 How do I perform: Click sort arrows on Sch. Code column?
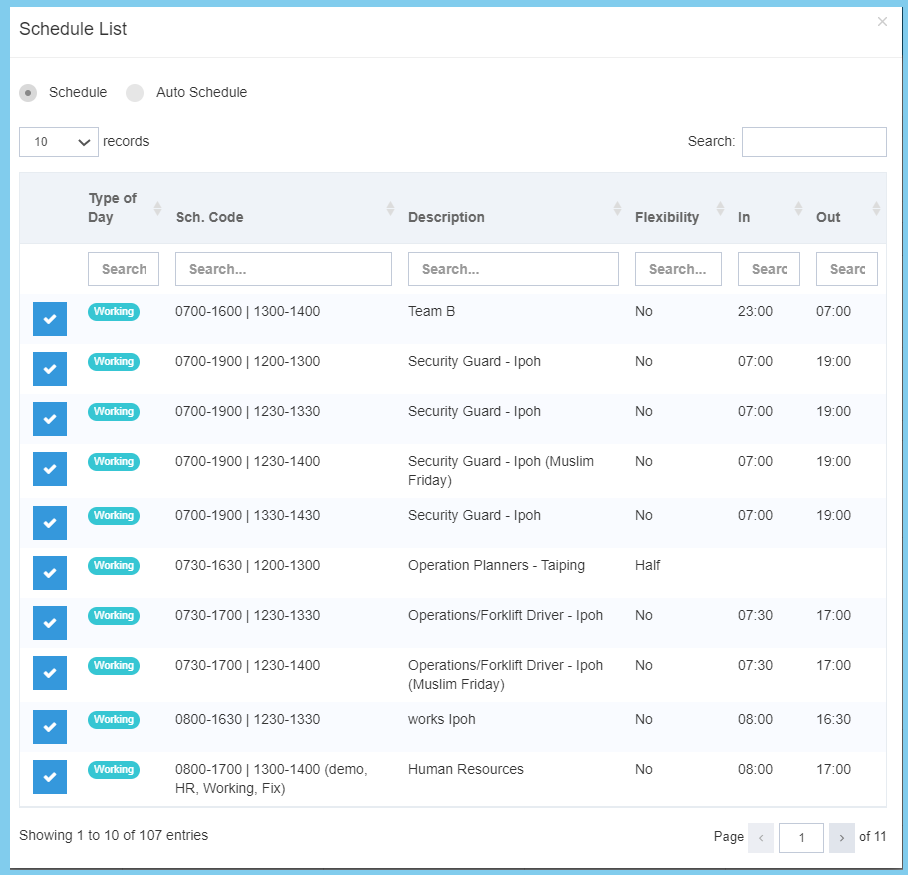click(390, 208)
